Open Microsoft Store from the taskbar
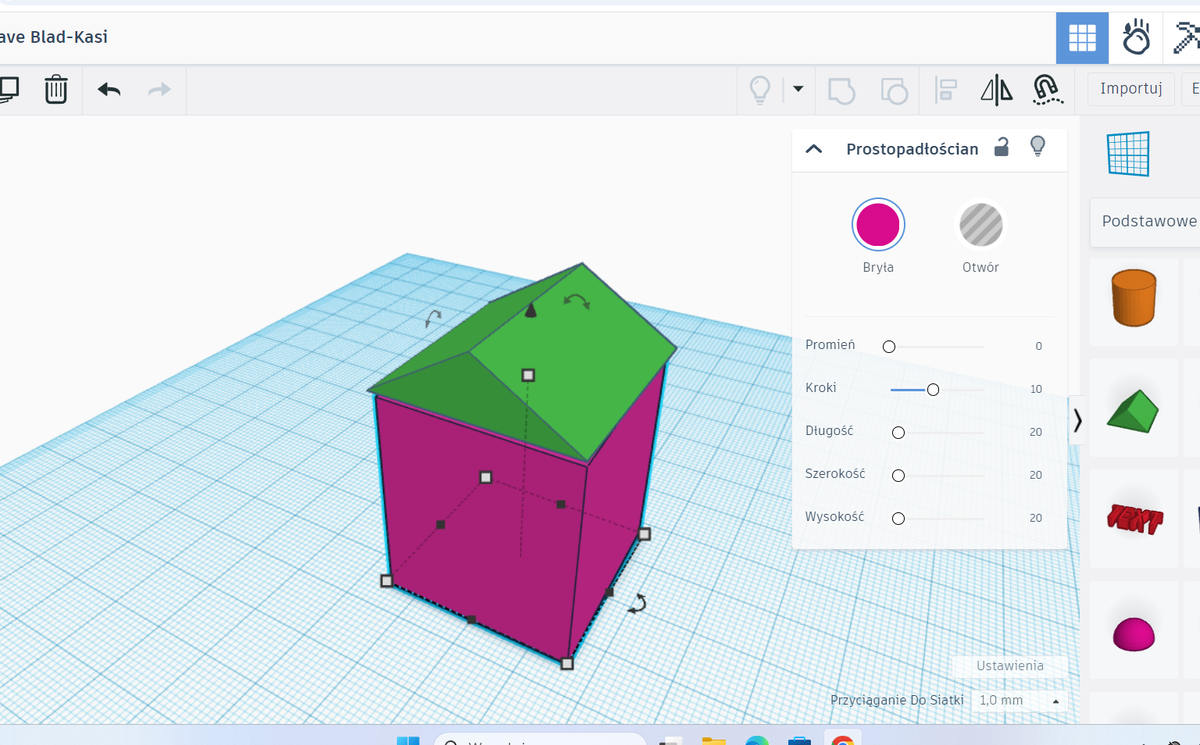The image size is (1200, 745). (x=799, y=741)
